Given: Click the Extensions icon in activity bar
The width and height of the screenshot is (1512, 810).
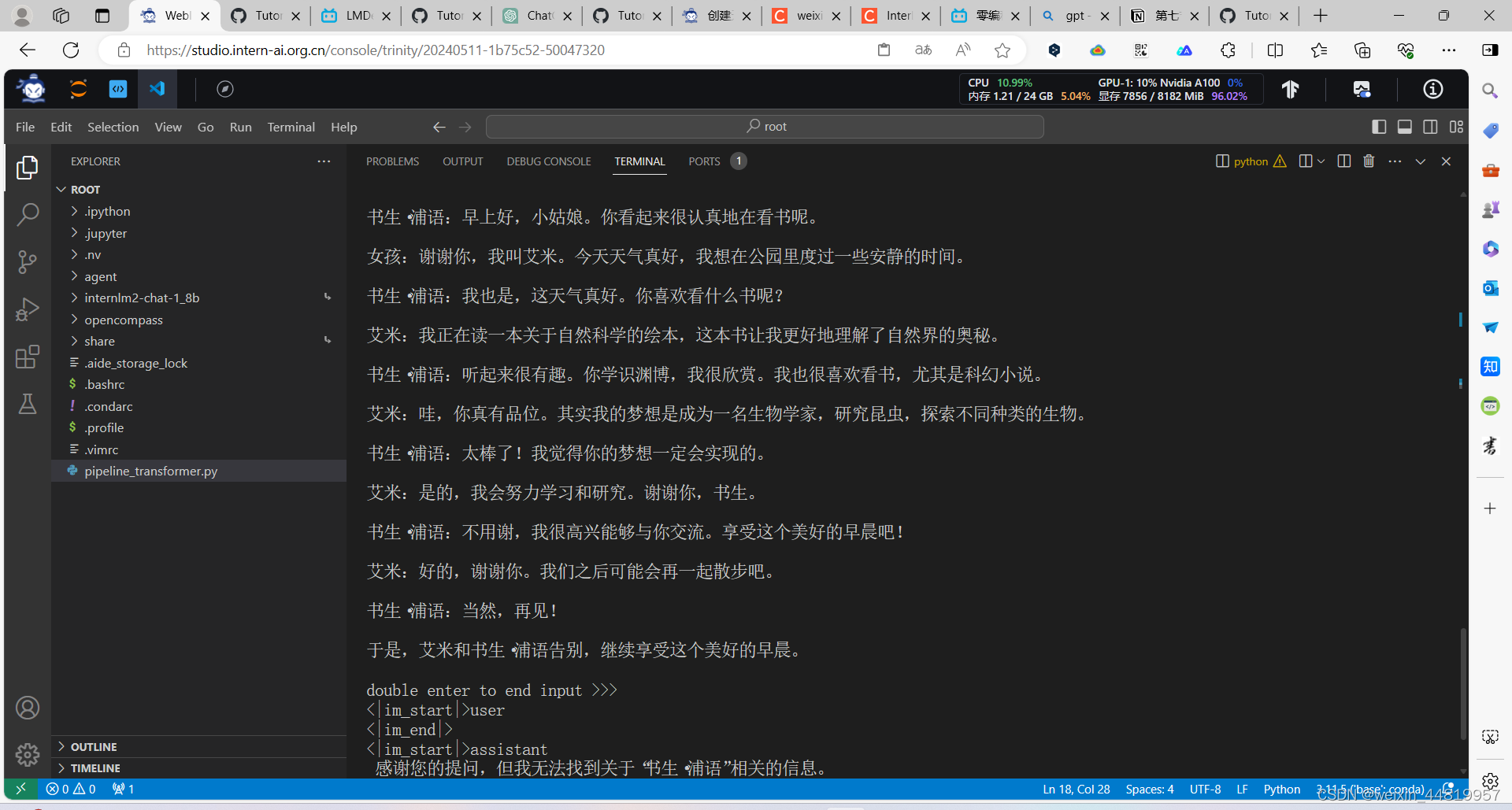Looking at the screenshot, I should 28,357.
